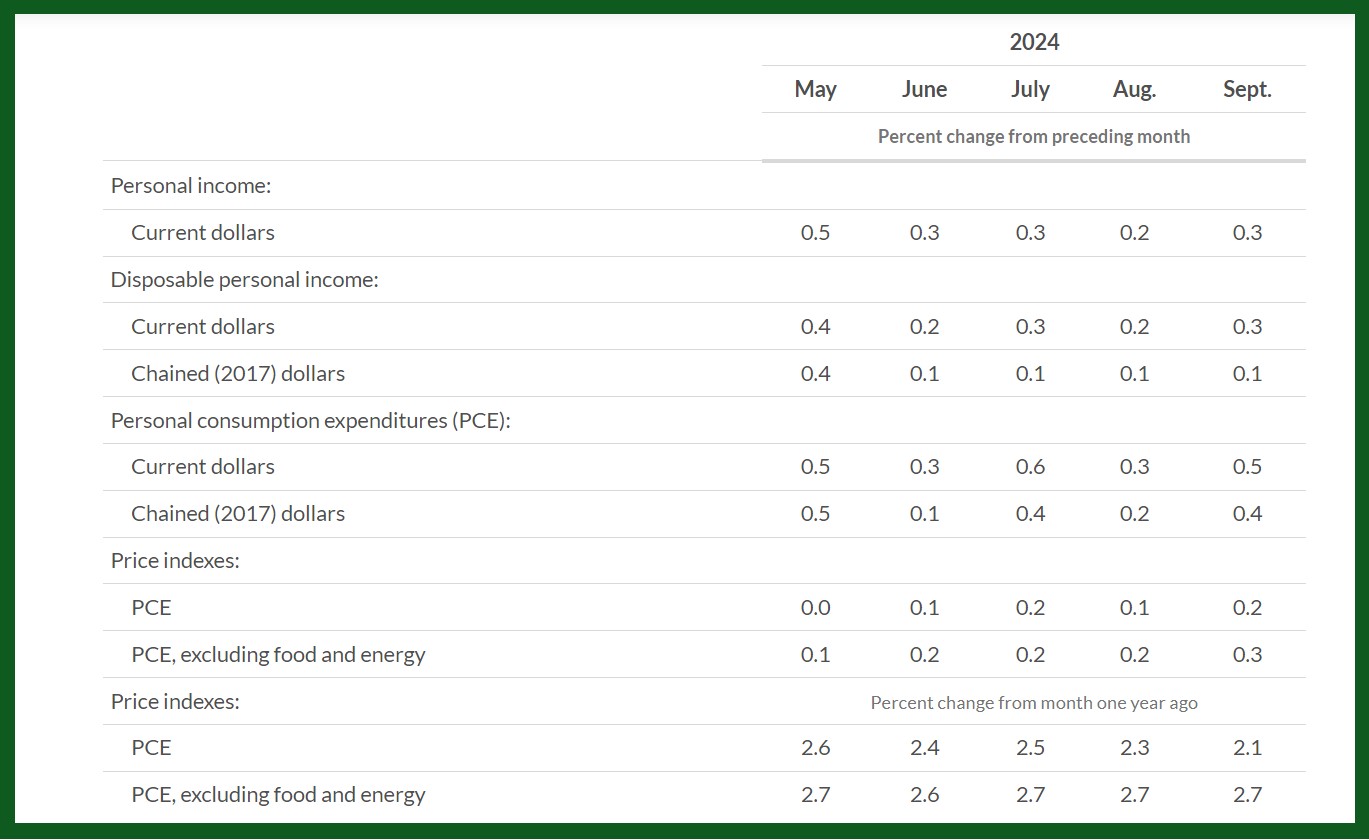
Task: Select the July column header
Action: point(1030,89)
